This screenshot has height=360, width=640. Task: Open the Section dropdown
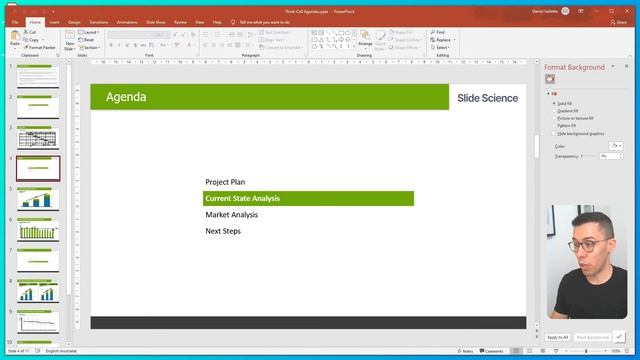point(89,47)
